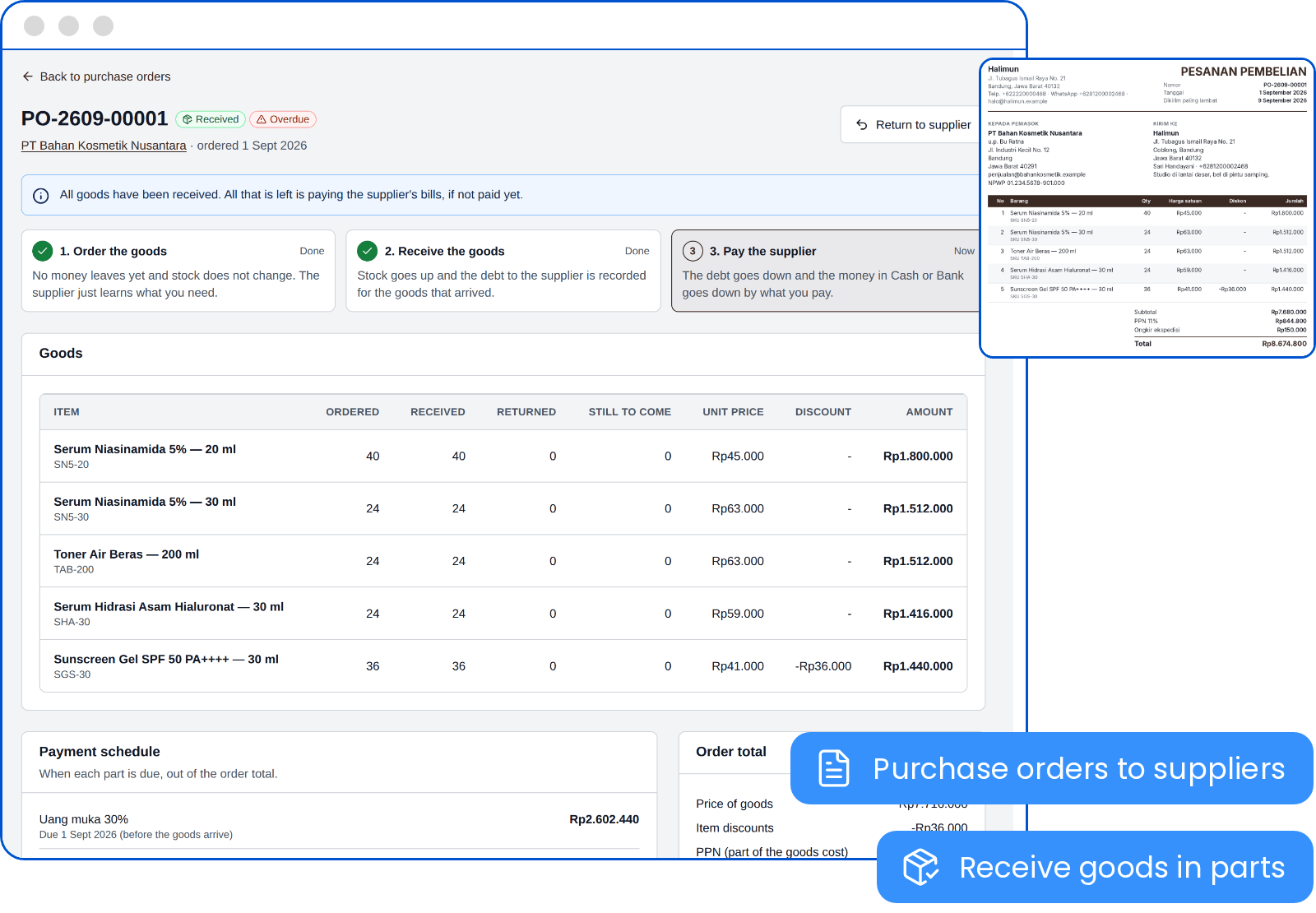Screen dimensions: 1316x913
Task: Click the Rp1.800.000 amount cell
Action: [918, 456]
